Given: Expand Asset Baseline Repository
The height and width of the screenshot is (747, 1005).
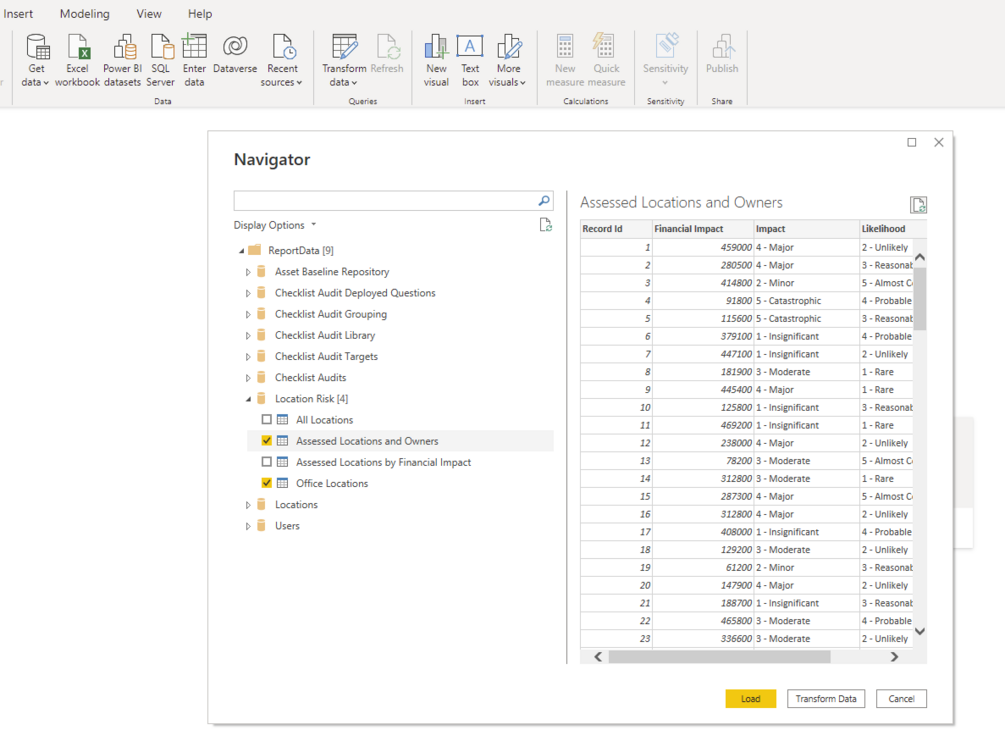Looking at the screenshot, I should [248, 272].
